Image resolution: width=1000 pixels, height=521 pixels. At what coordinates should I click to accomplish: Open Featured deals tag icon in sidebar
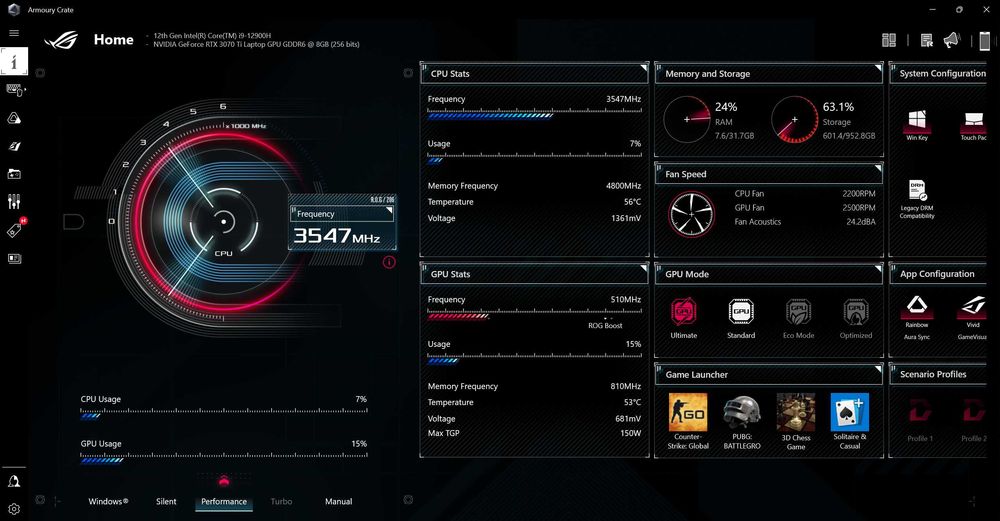(x=14, y=230)
